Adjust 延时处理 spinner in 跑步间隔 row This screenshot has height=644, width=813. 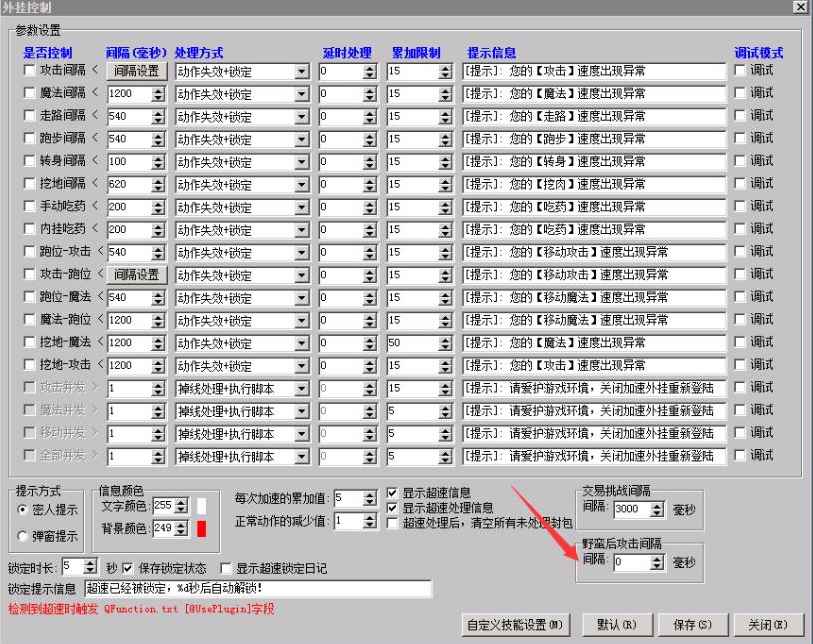370,139
